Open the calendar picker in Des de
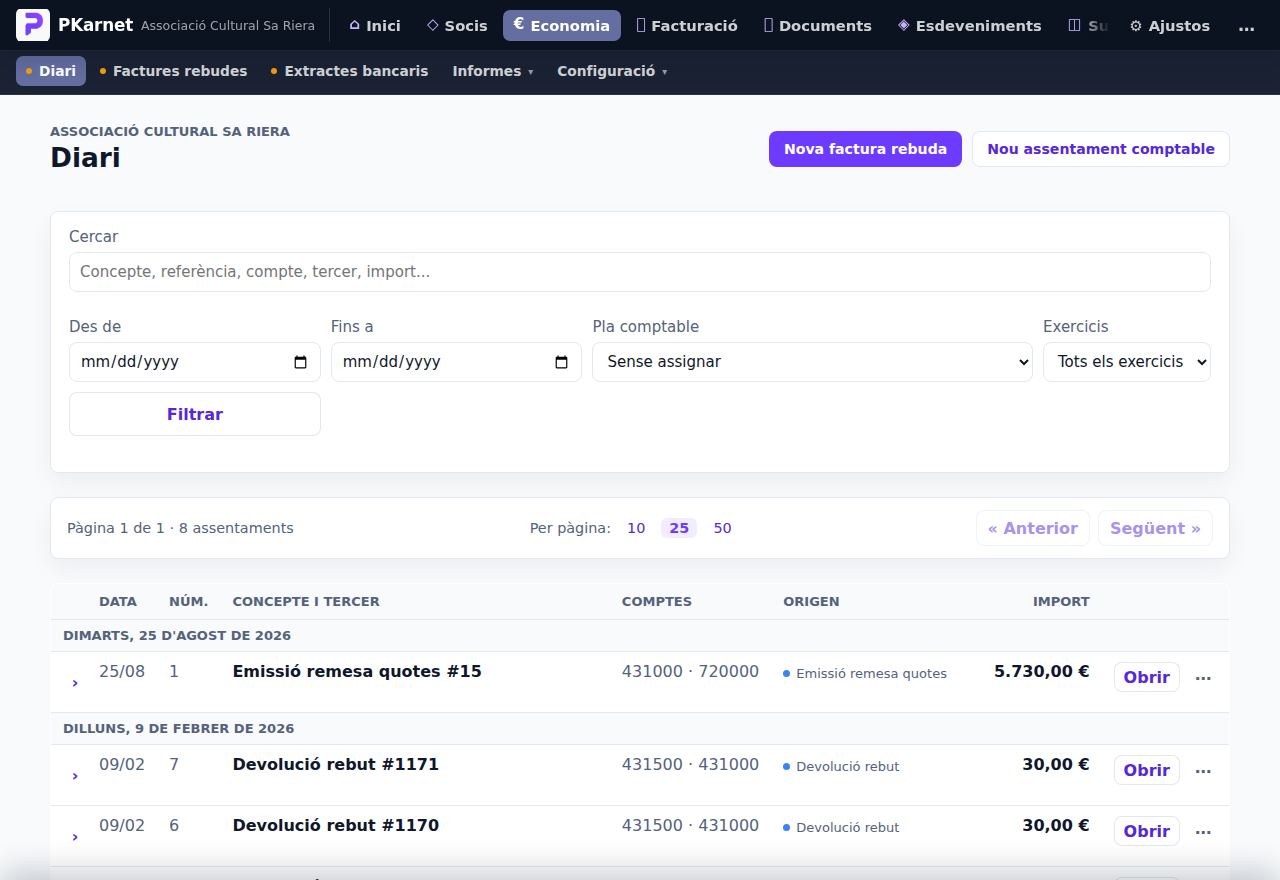This screenshot has height=880, width=1280. [300, 362]
